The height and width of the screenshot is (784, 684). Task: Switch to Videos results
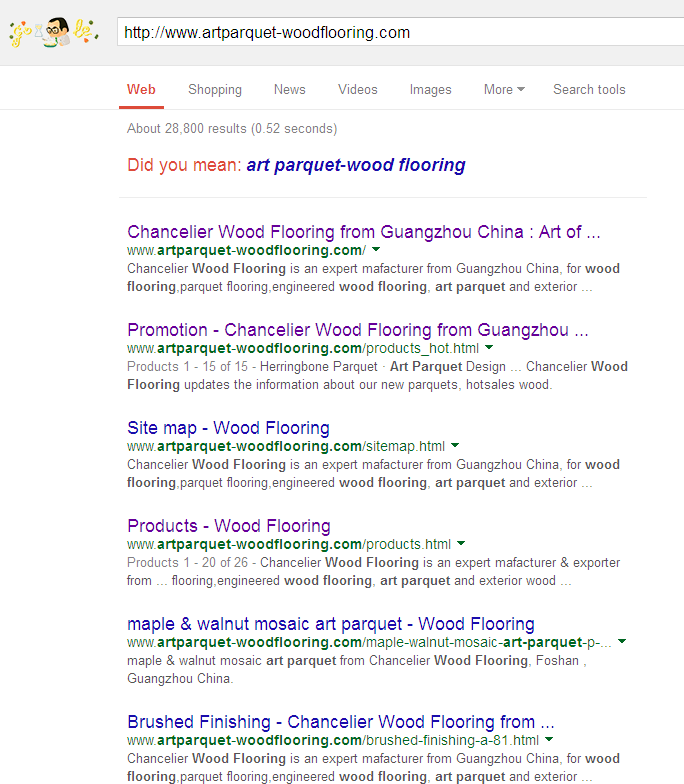(358, 90)
